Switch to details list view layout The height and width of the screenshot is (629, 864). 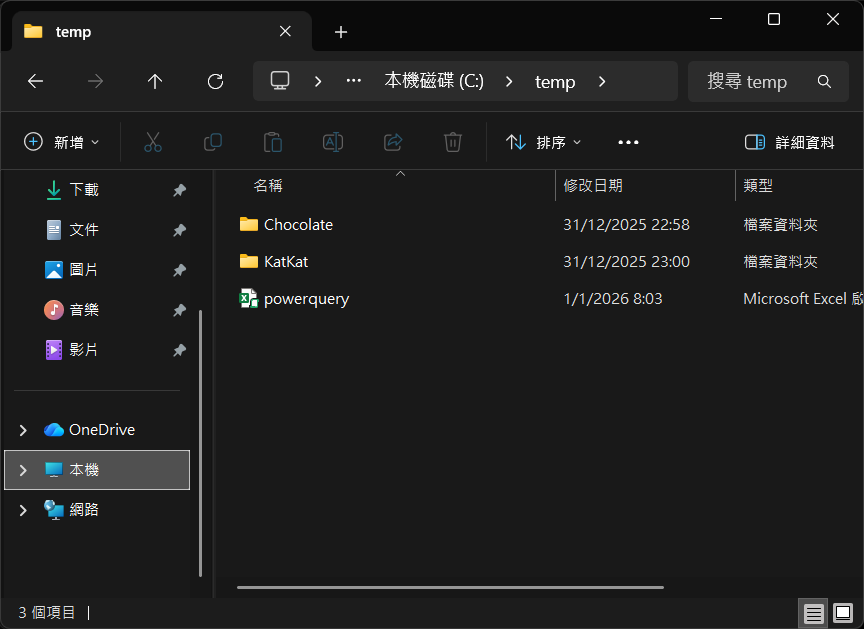(814, 612)
